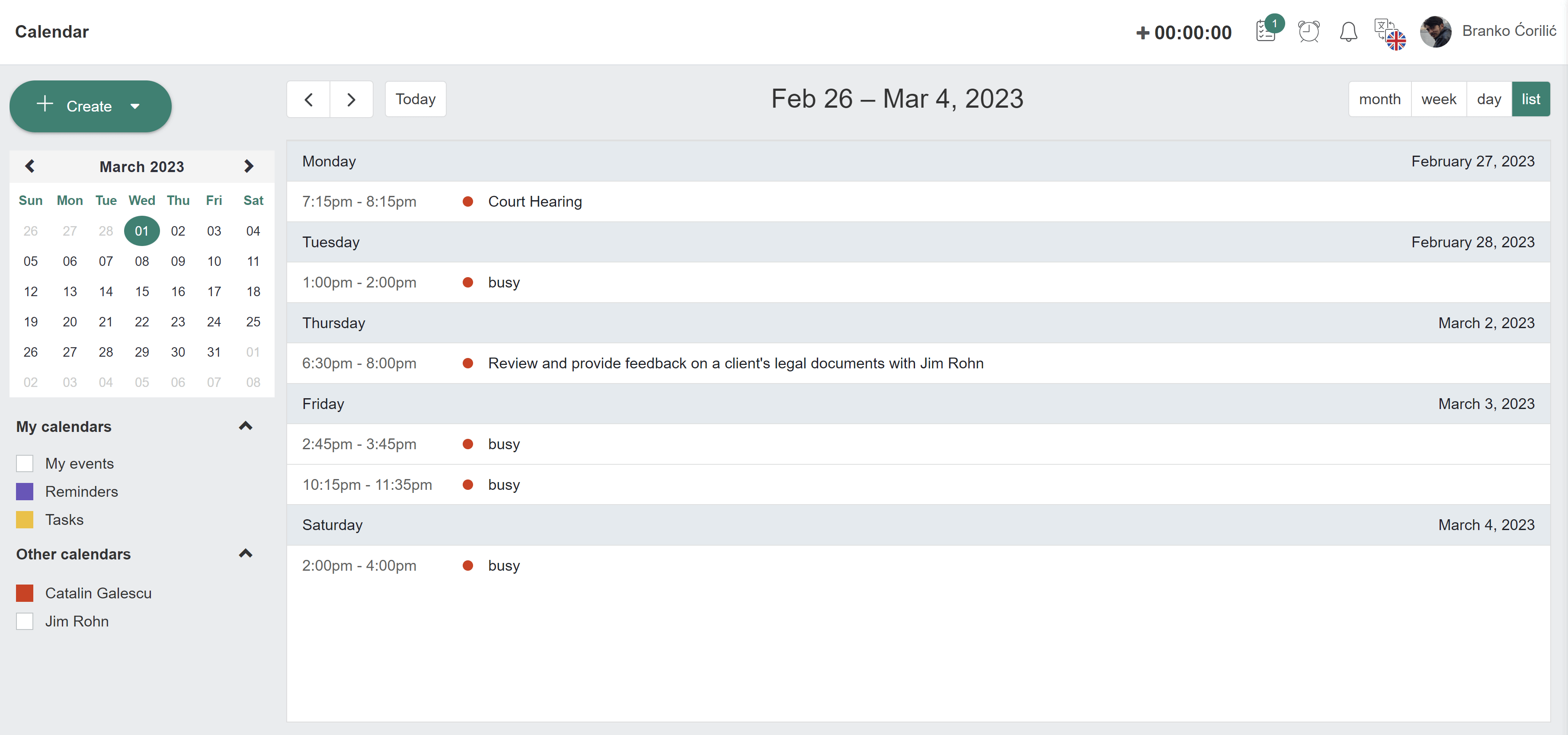Open the Court Hearing event
The width and height of the screenshot is (1568, 735).
pos(534,201)
